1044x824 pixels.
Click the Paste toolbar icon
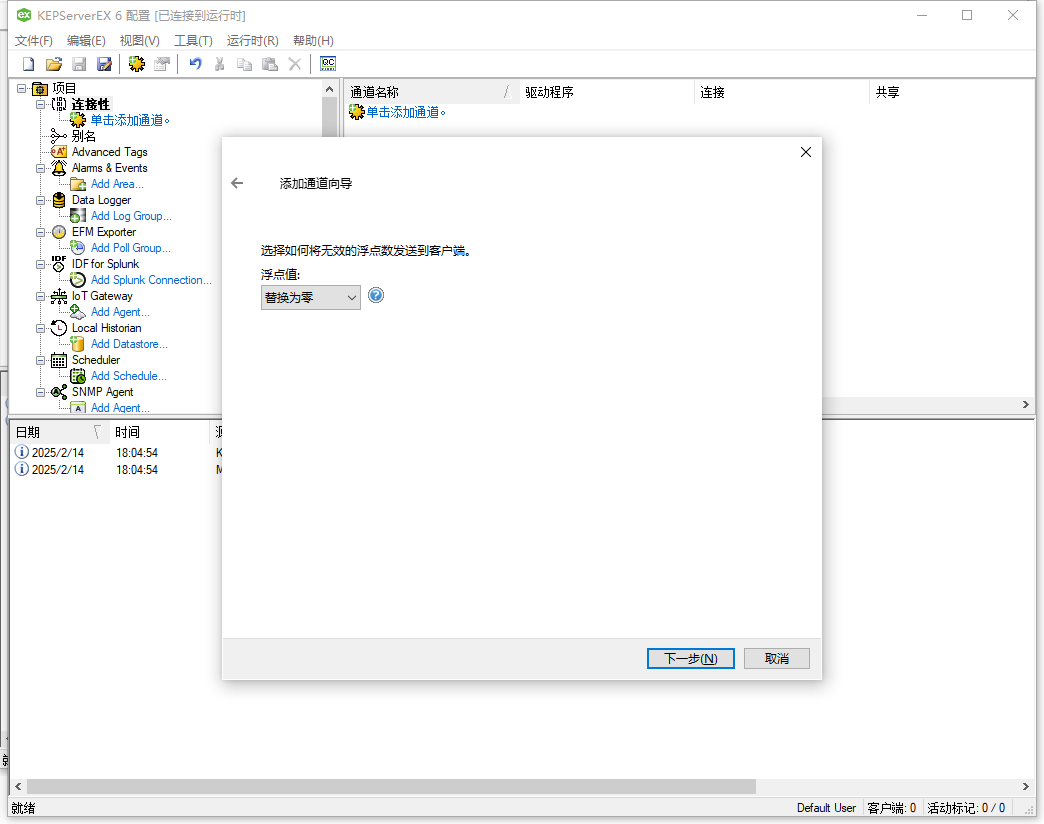(270, 64)
